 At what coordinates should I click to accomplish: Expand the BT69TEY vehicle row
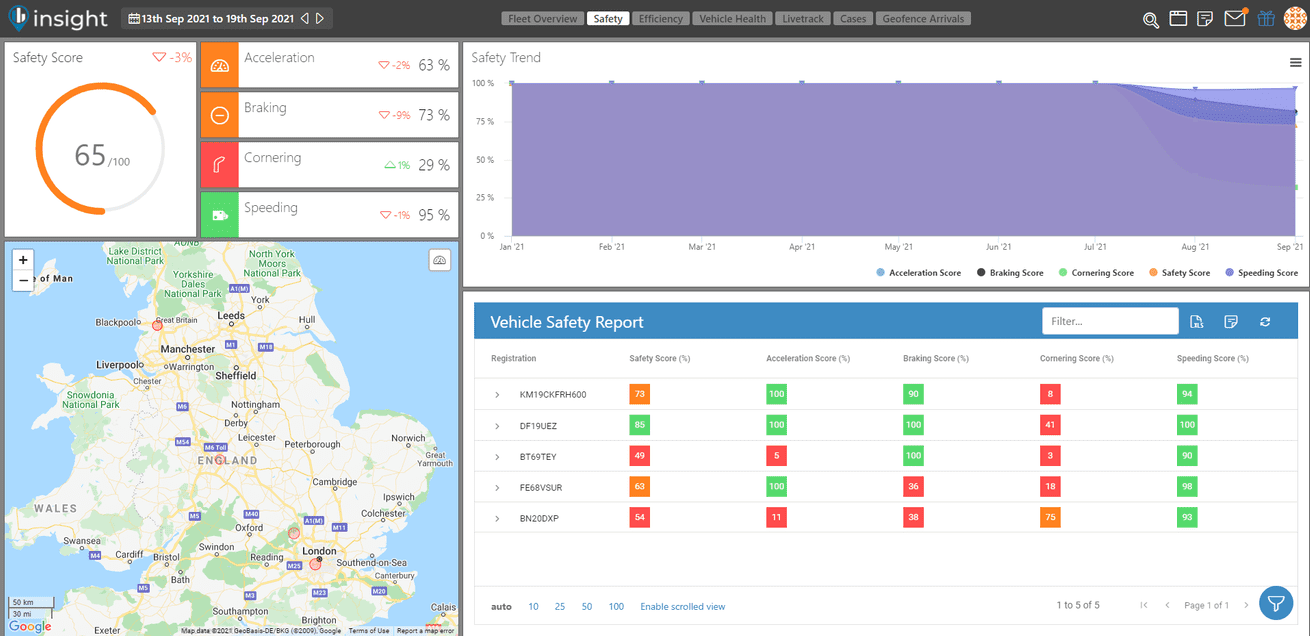tap(497, 456)
